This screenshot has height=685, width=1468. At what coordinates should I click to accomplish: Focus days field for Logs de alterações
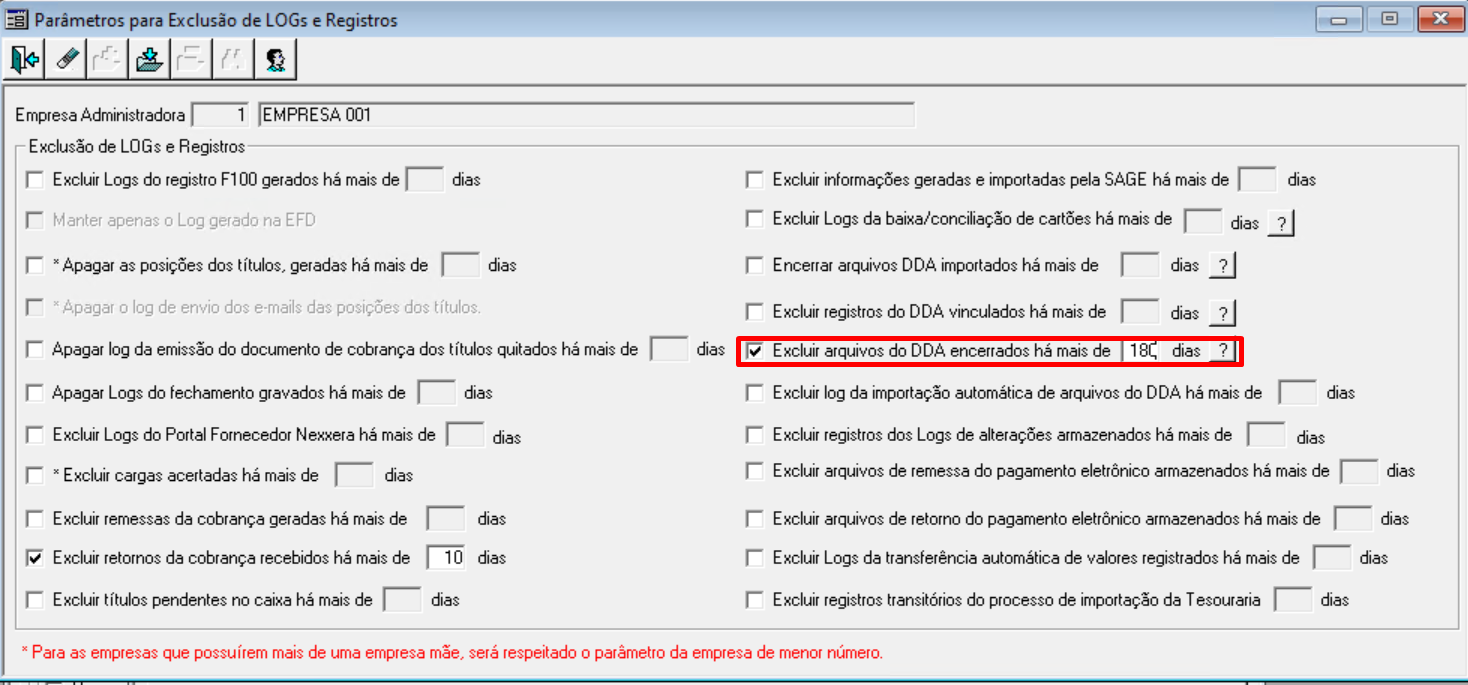pos(1267,435)
